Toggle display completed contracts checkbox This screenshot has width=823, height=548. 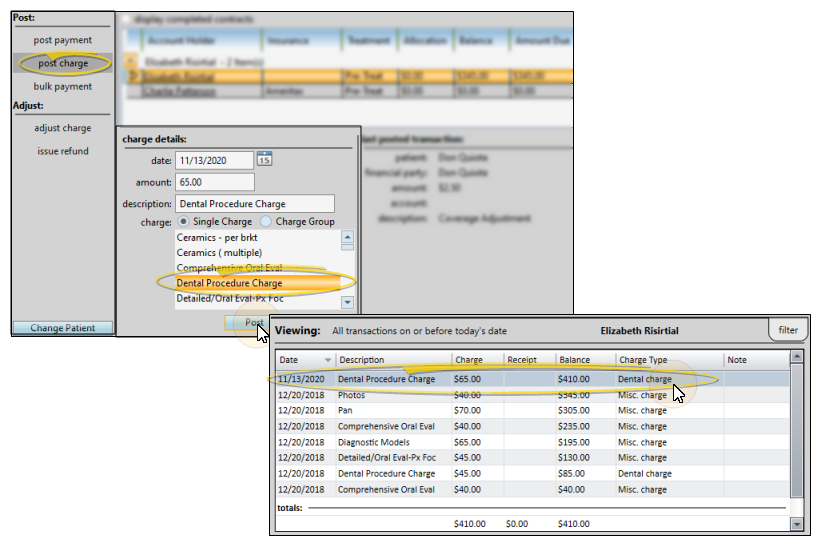[x=127, y=18]
